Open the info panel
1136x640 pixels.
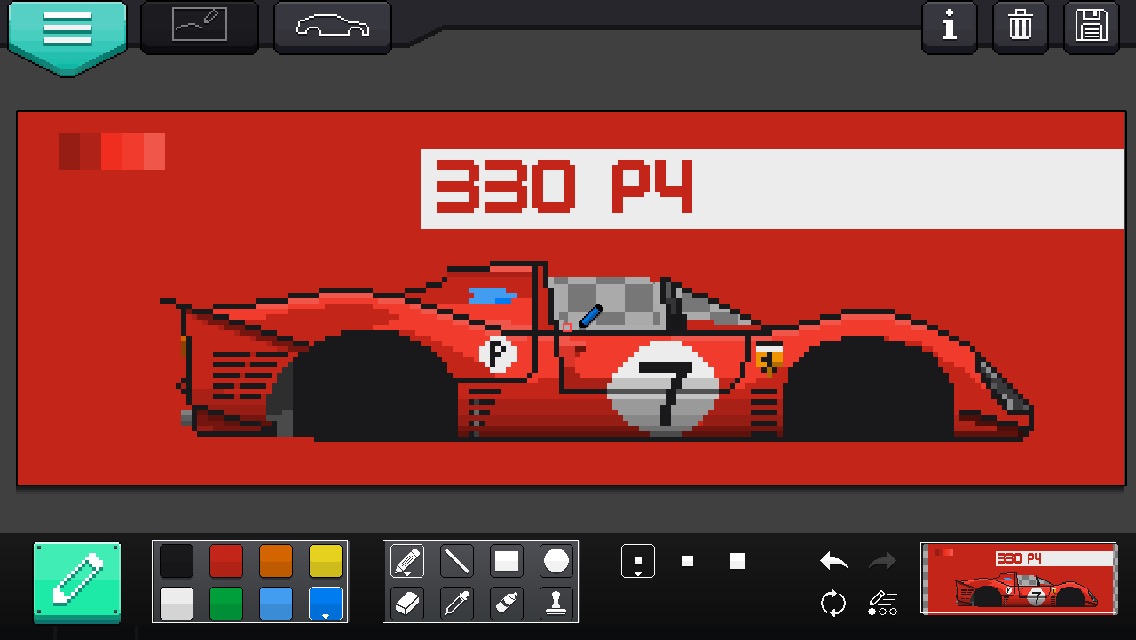coord(949,27)
